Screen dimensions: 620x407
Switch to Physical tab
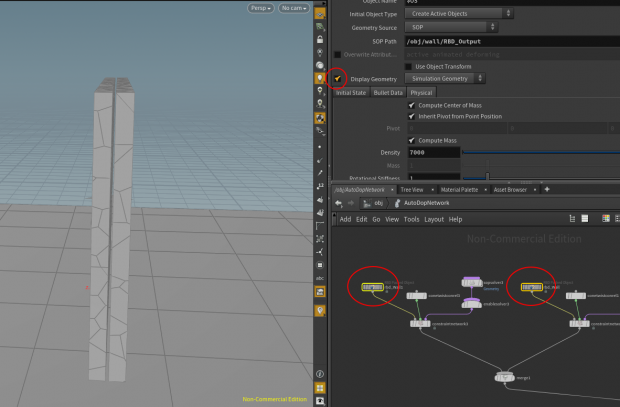point(421,93)
